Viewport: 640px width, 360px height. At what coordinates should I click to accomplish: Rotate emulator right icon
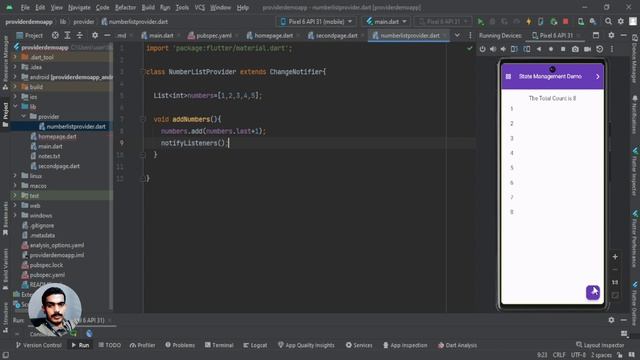click(527, 49)
